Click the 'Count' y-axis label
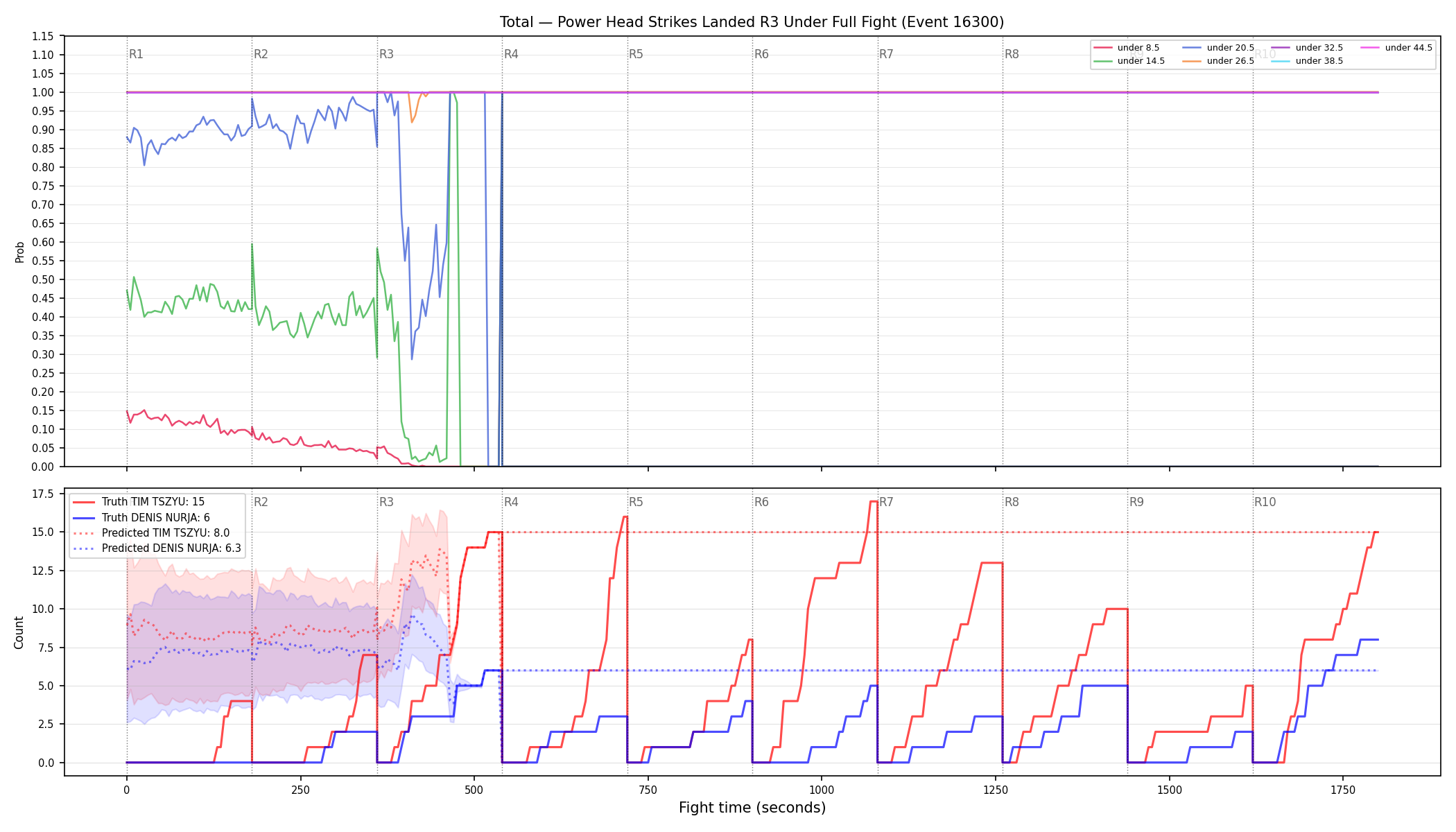This screenshot has width=1456, height=832. [19, 632]
